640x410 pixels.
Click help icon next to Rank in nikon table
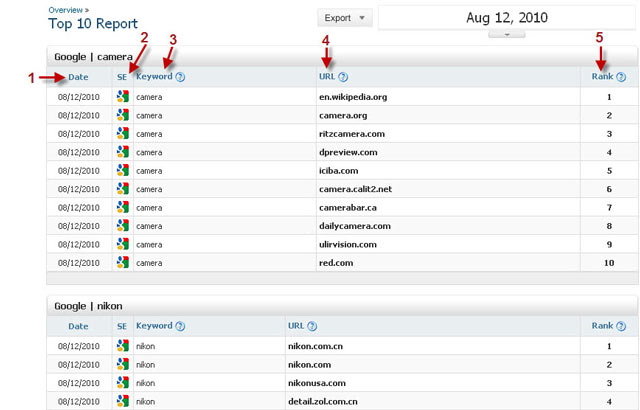coord(622,326)
